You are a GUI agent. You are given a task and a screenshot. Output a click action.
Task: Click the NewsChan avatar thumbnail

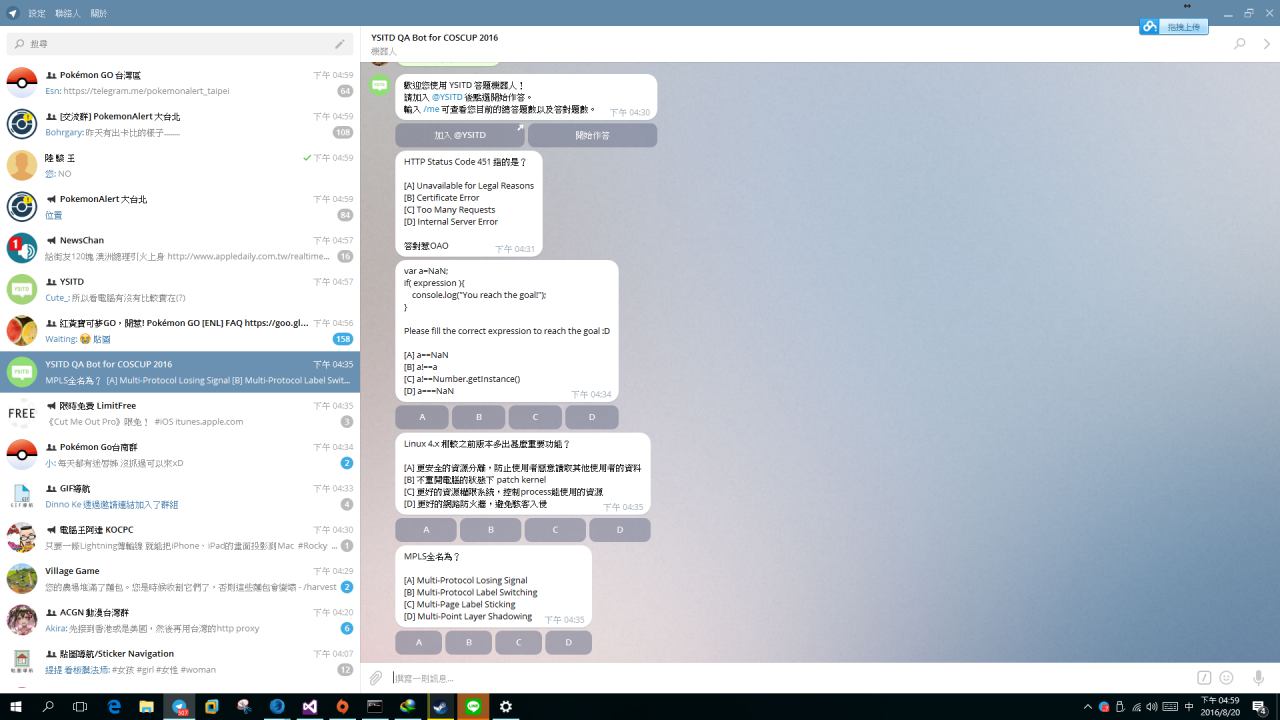(22, 248)
